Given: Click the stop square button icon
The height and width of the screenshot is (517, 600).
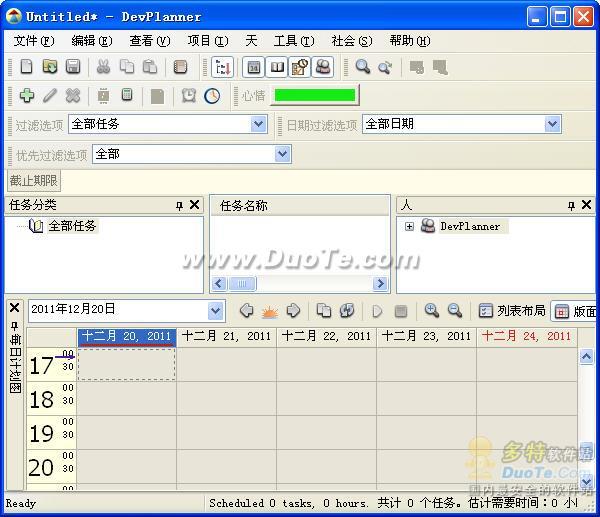Looking at the screenshot, I should pos(401,311).
